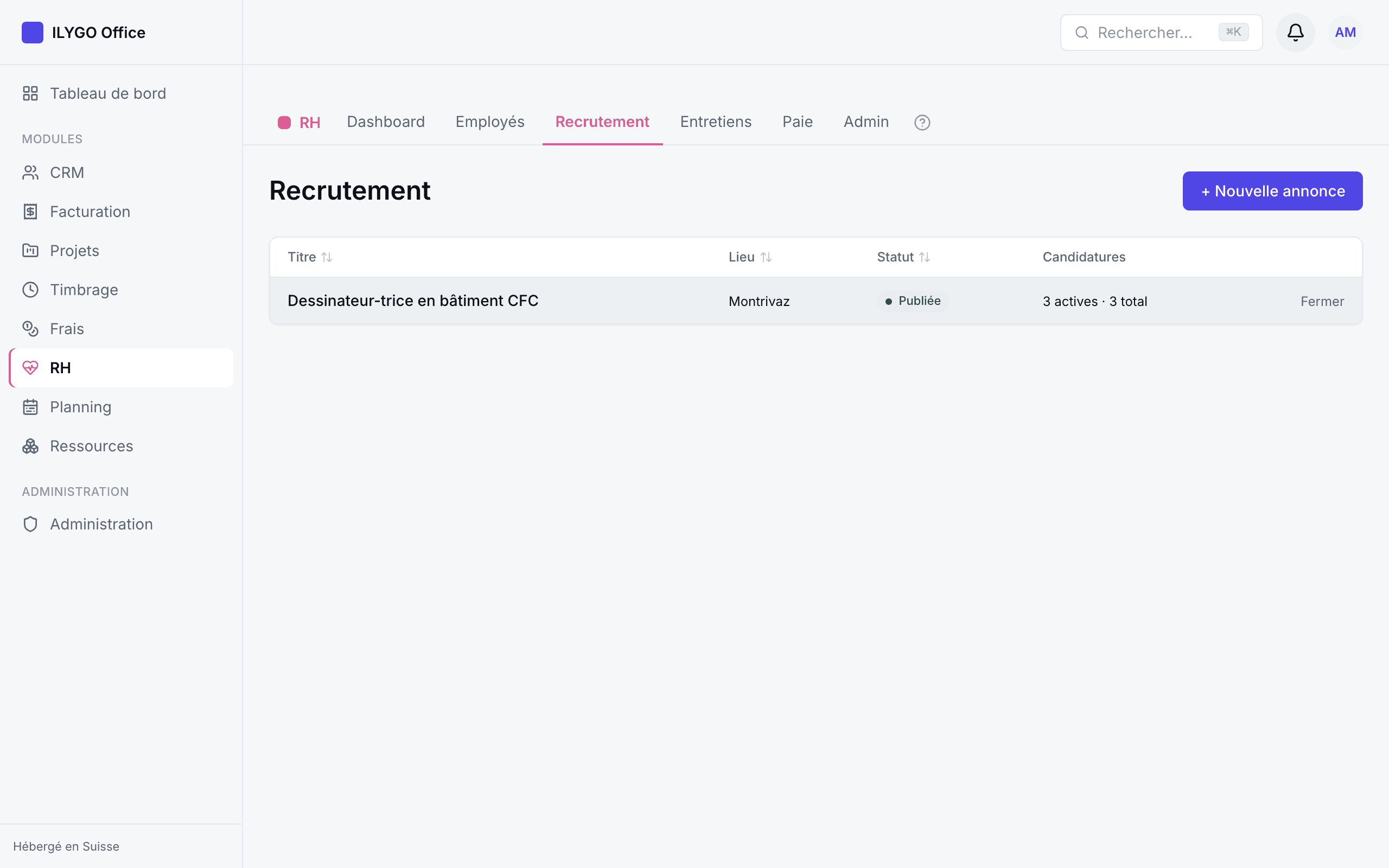
Task: Open Frais module
Action: [x=121, y=329]
